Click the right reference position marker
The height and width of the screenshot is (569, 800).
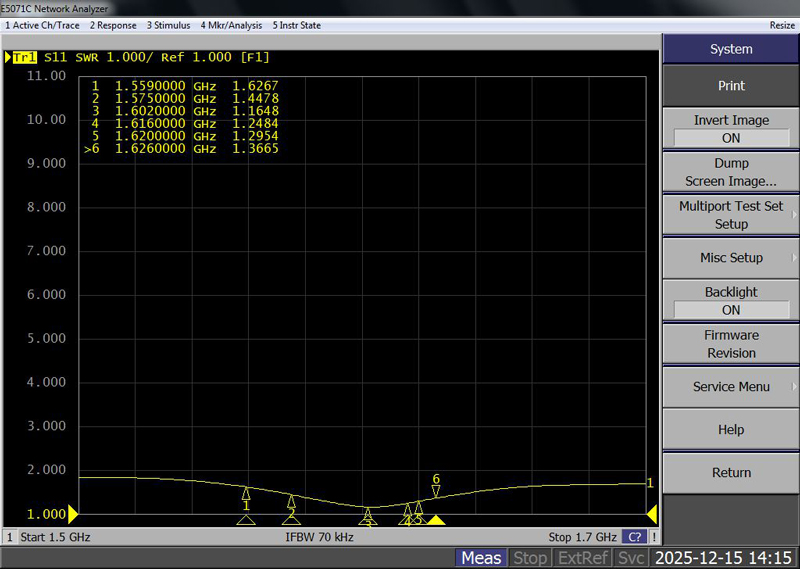(652, 514)
